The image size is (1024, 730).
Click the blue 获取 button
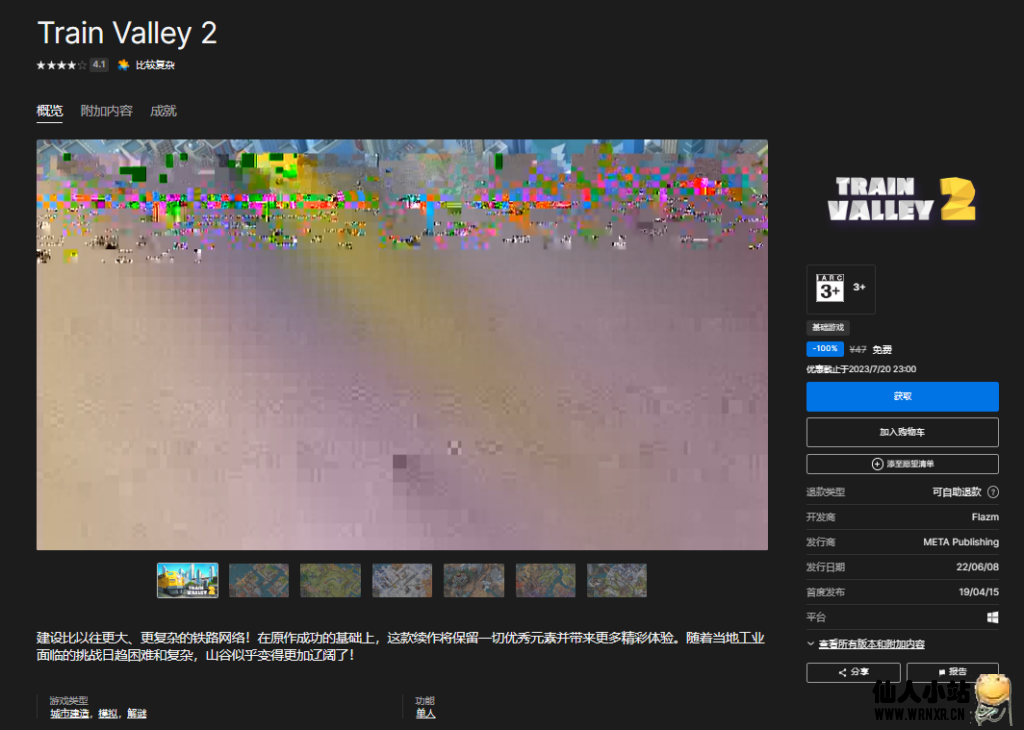(x=903, y=397)
